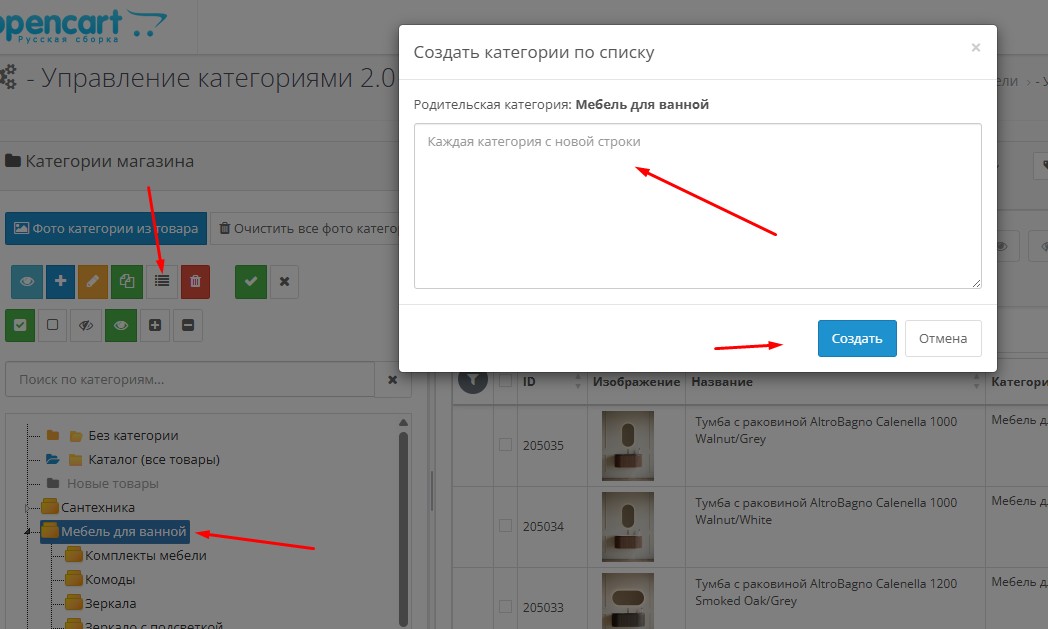Click the blue Создать button
Screen dimensions: 1048x629
(x=856, y=338)
